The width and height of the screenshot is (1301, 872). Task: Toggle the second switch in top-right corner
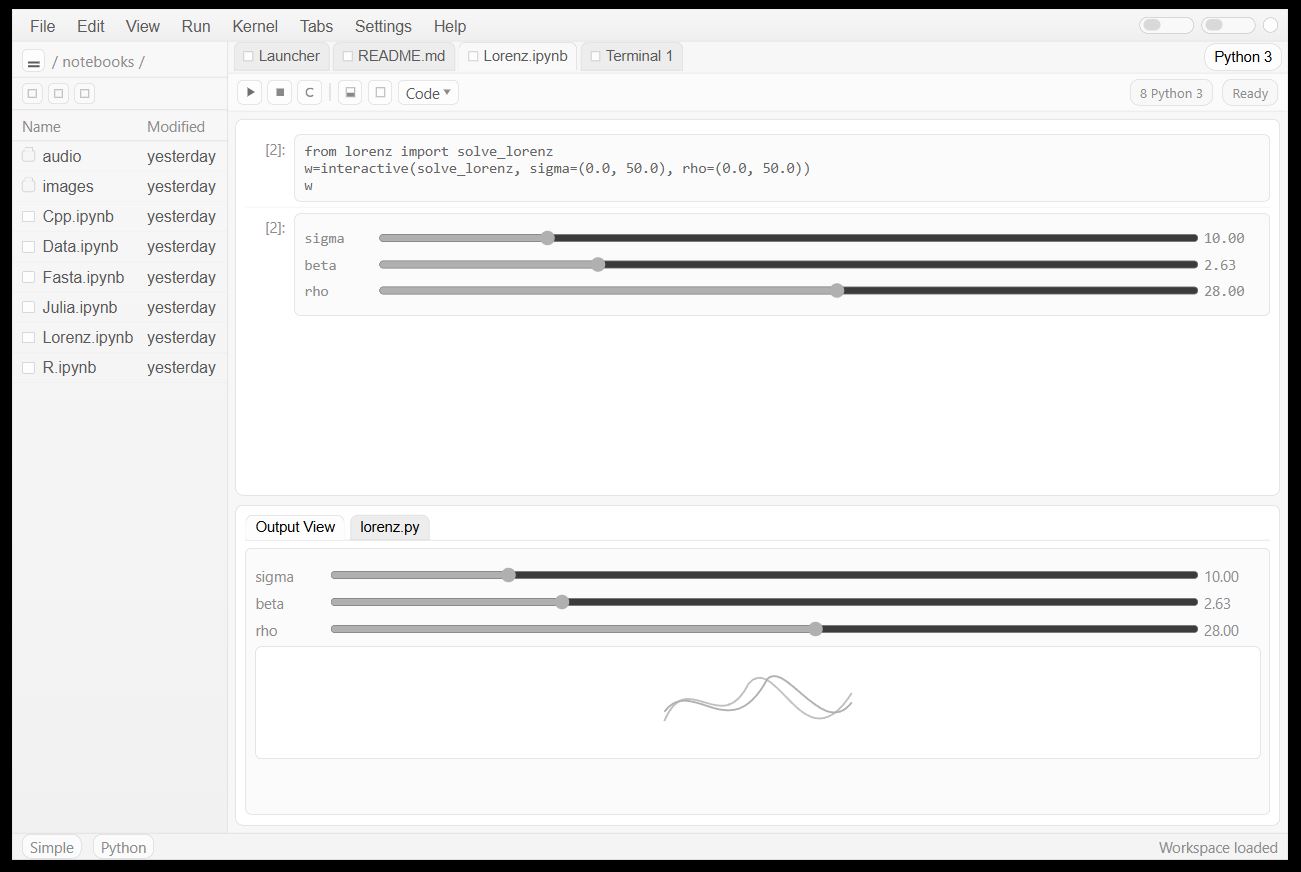click(1228, 26)
